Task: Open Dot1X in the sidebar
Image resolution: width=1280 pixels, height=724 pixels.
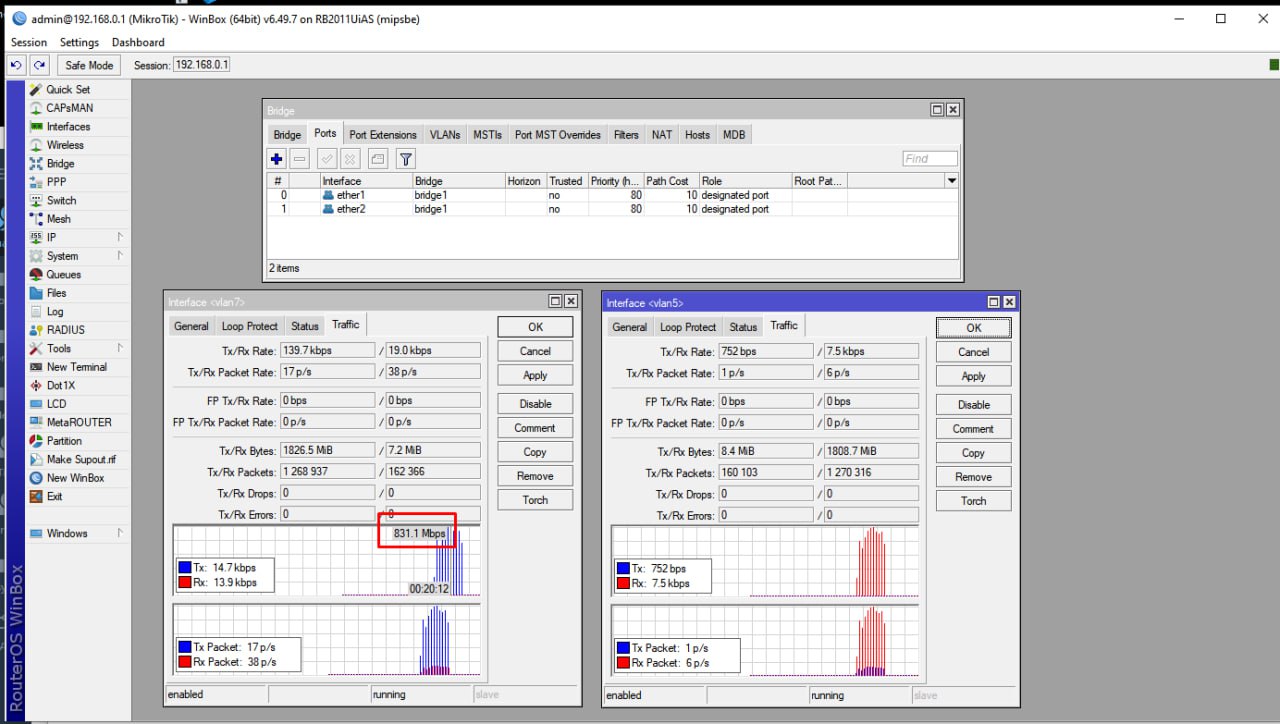Action: coord(60,386)
